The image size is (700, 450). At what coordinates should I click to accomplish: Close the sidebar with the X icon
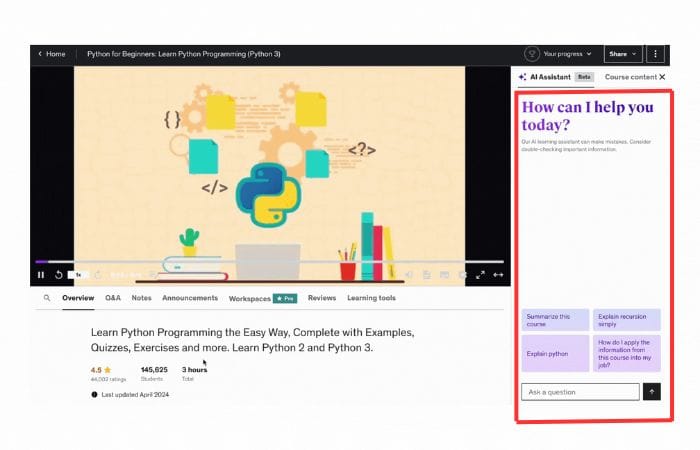pos(662,77)
